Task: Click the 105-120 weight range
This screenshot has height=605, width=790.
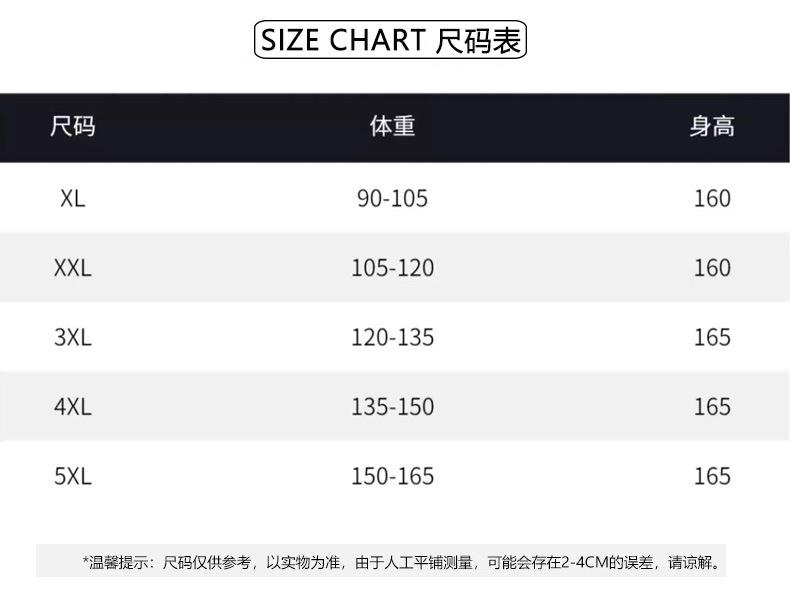Action: tap(392, 268)
